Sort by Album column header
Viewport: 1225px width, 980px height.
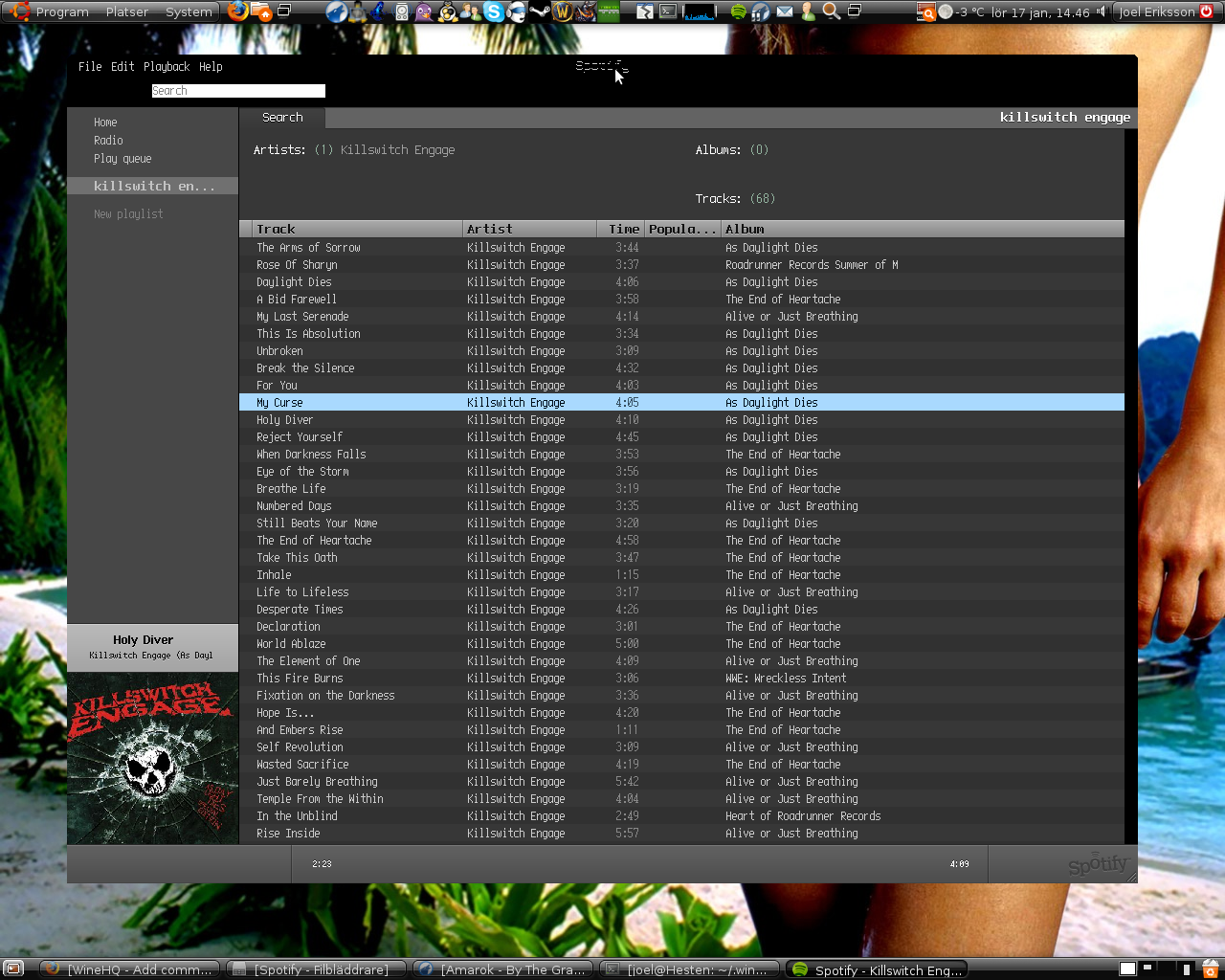[923, 229]
